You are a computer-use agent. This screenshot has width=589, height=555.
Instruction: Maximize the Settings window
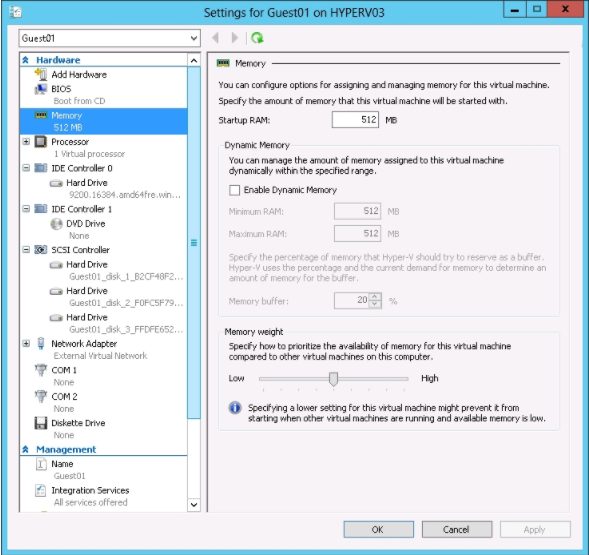[537, 9]
